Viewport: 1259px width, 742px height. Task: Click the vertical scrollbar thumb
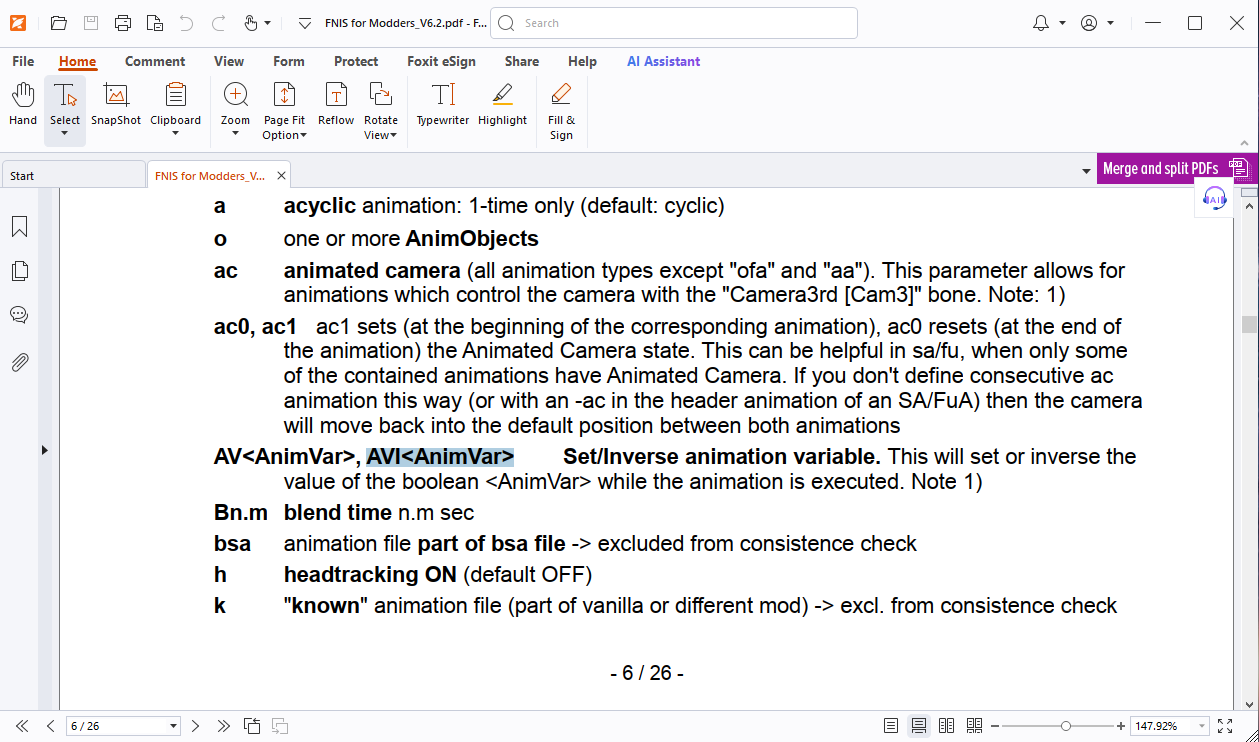pos(1248,325)
